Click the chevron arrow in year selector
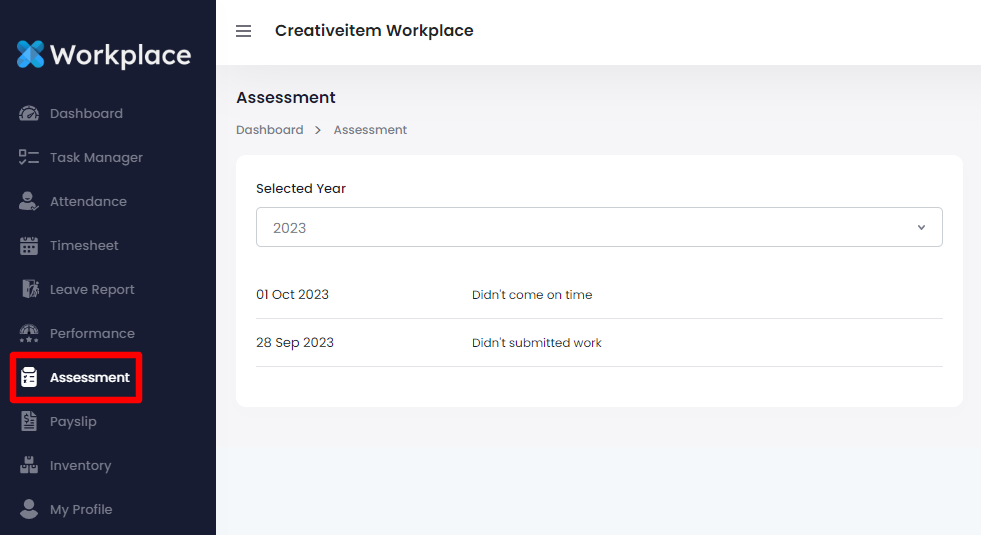Image resolution: width=981 pixels, height=535 pixels. click(921, 228)
